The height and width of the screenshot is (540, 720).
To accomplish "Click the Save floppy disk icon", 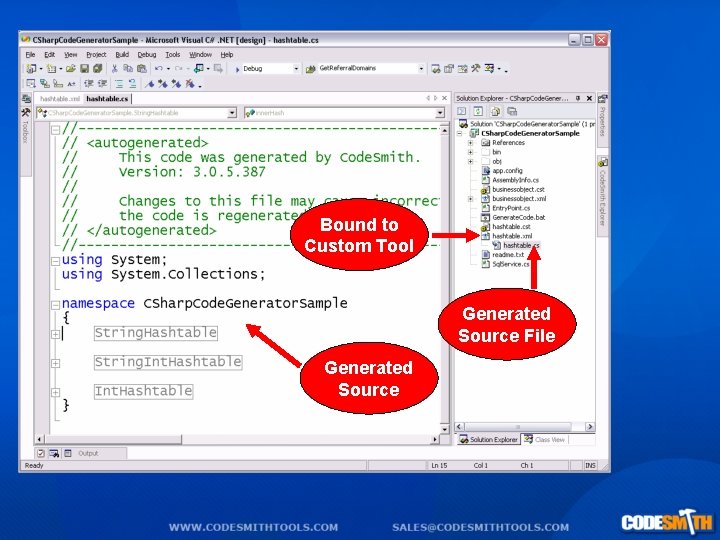I will point(84,69).
